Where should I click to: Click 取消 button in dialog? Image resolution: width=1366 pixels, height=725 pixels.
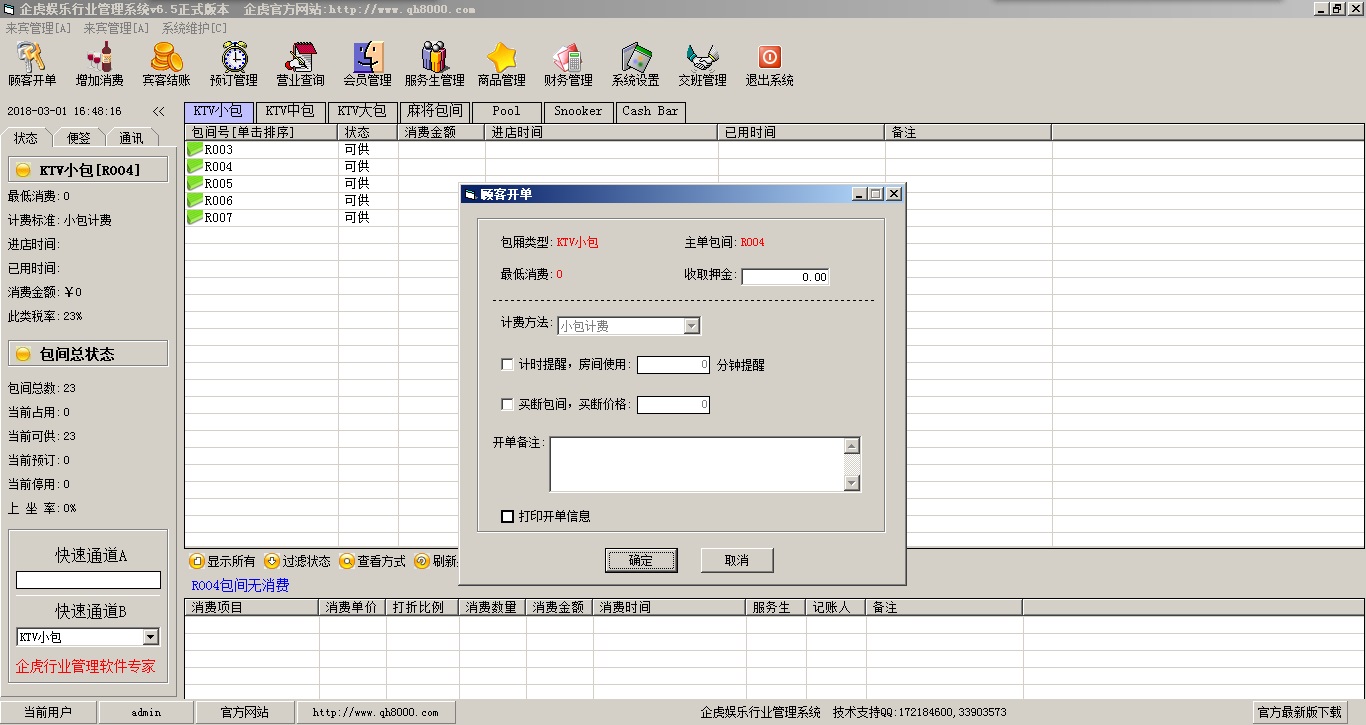737,560
